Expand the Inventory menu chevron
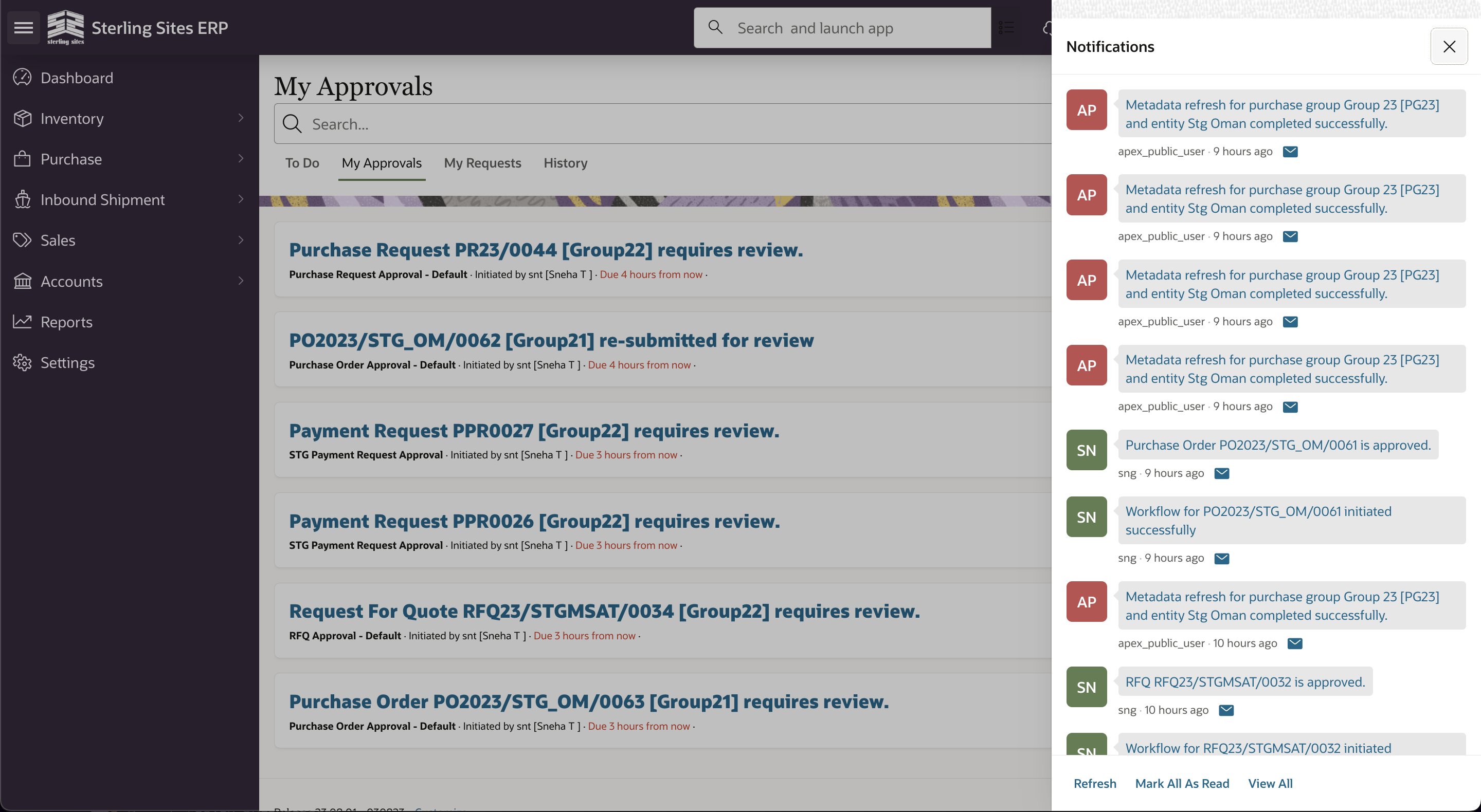Viewport: 1481px width, 812px height. click(x=241, y=118)
